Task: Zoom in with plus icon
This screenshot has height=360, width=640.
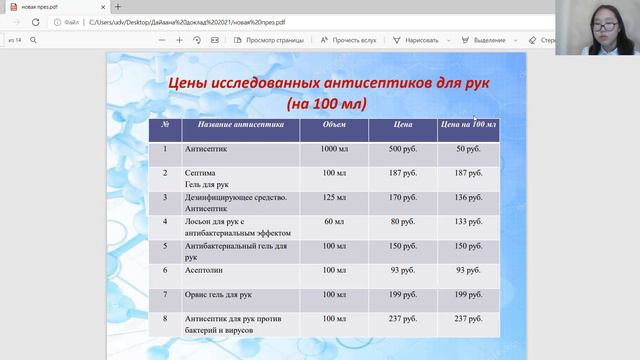Action: [179, 40]
